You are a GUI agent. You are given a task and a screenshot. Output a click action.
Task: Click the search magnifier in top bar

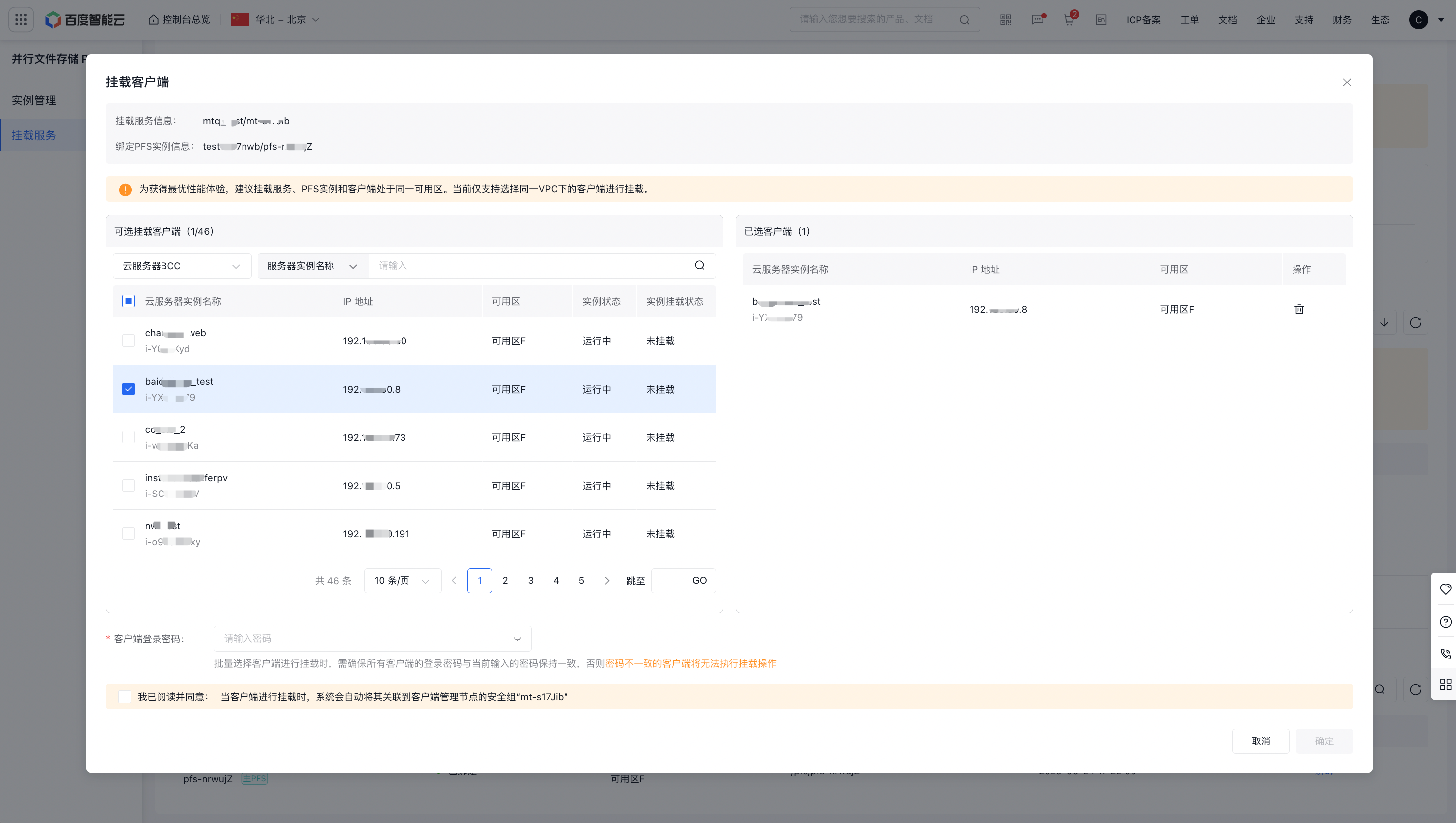click(964, 20)
